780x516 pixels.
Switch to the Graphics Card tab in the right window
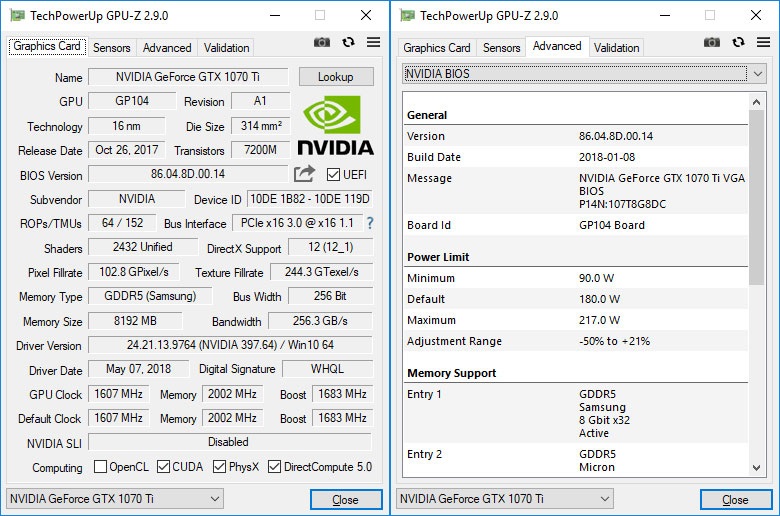pos(437,48)
